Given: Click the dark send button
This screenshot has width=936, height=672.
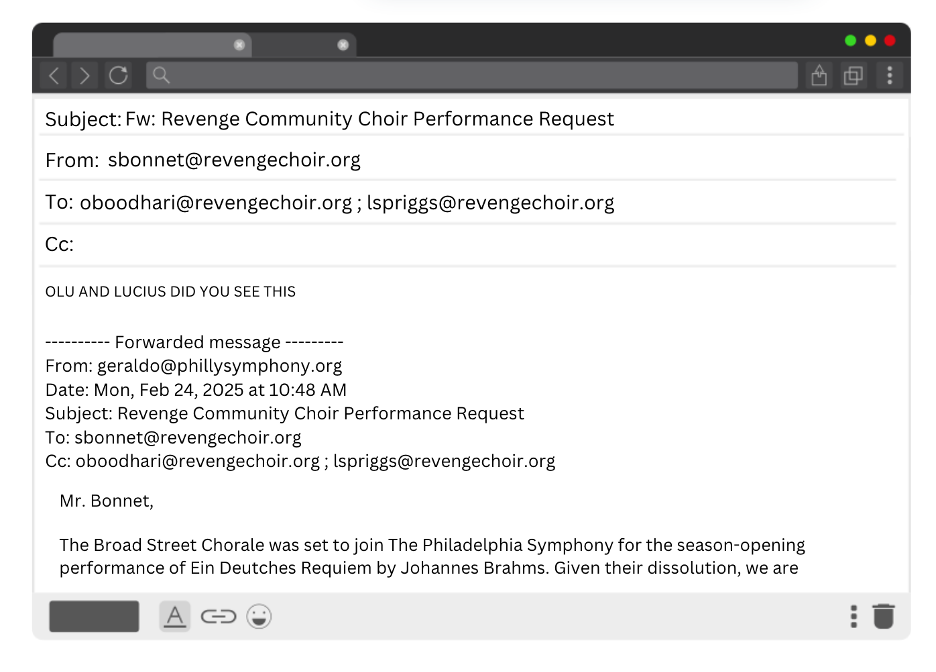Looking at the screenshot, I should [x=94, y=616].
